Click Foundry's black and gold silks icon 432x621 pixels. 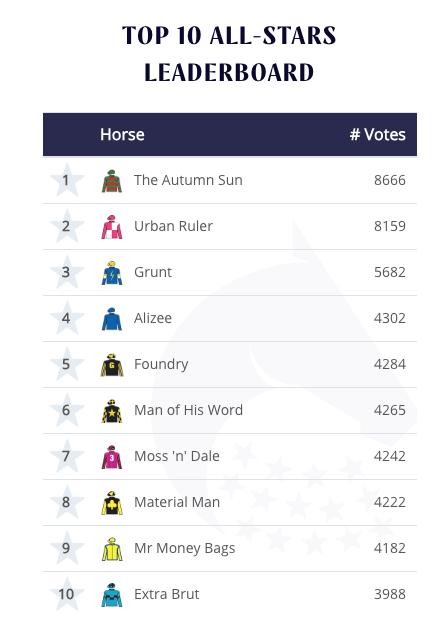coord(112,365)
